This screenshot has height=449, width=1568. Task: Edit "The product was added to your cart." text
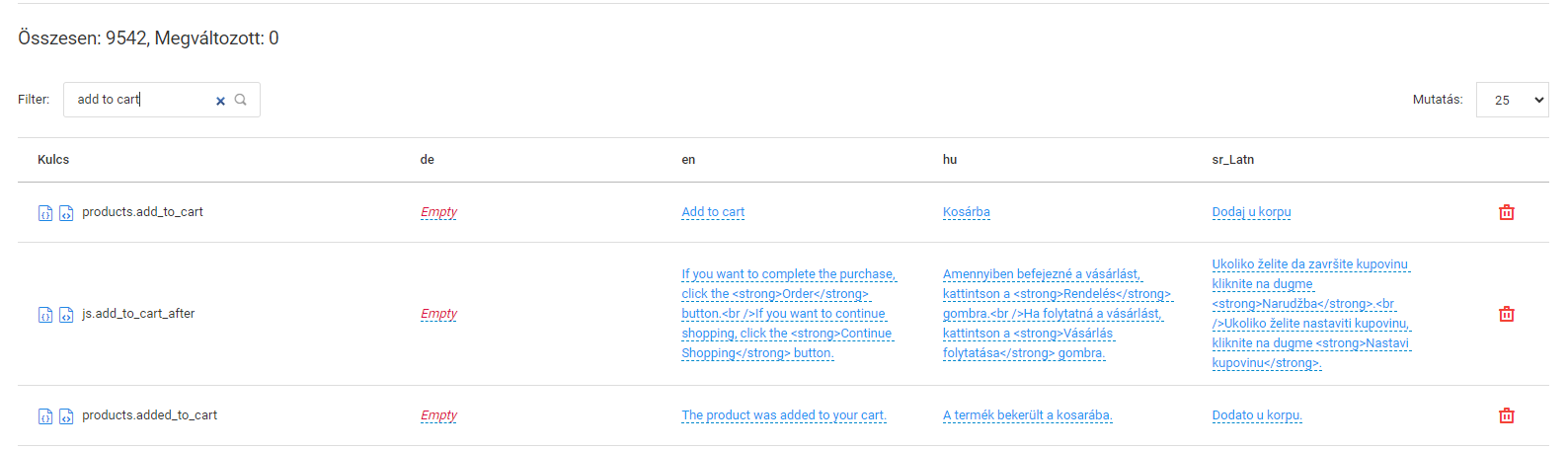[x=784, y=415]
